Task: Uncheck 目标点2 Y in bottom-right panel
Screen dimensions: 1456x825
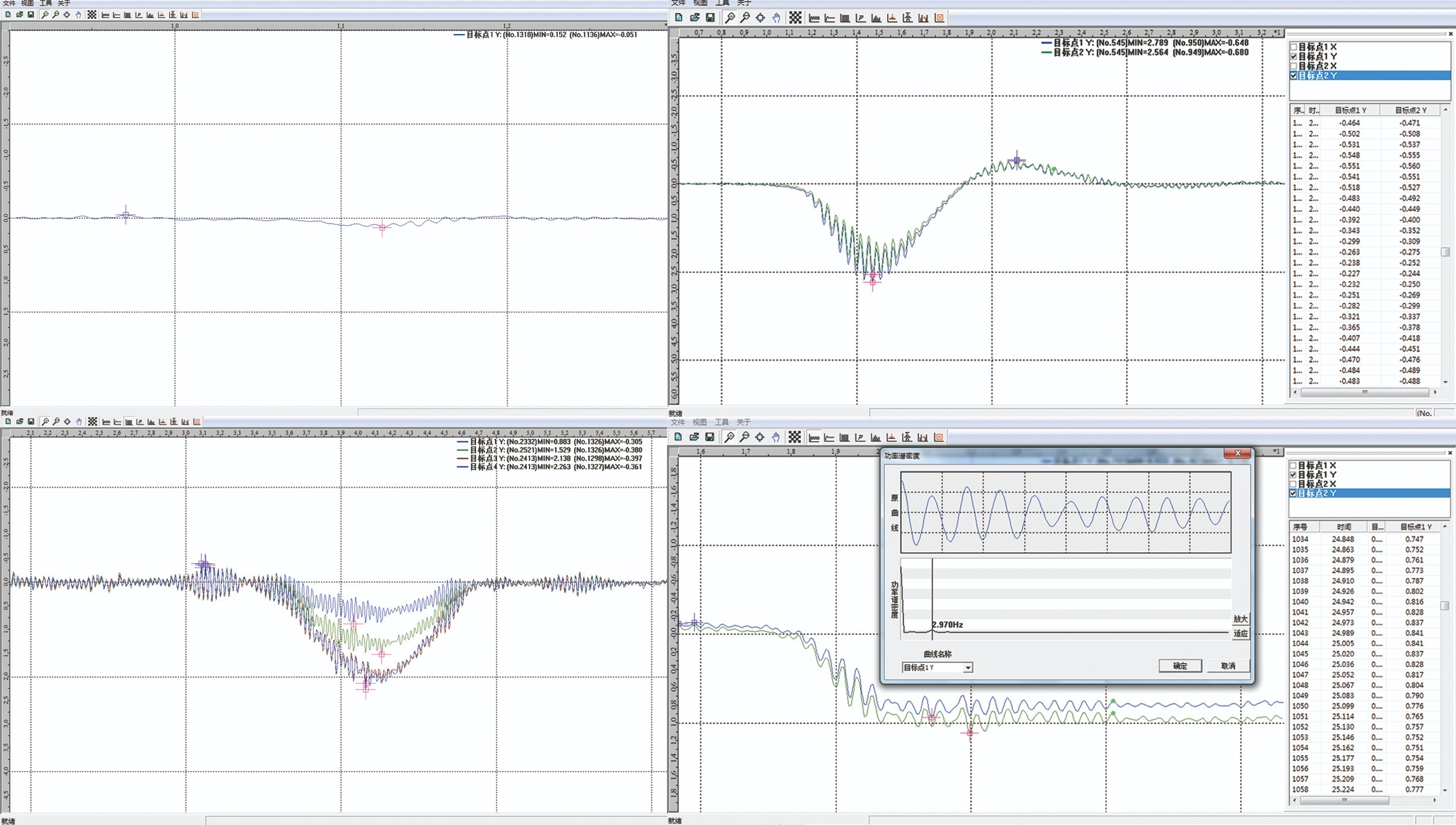Action: (1293, 493)
